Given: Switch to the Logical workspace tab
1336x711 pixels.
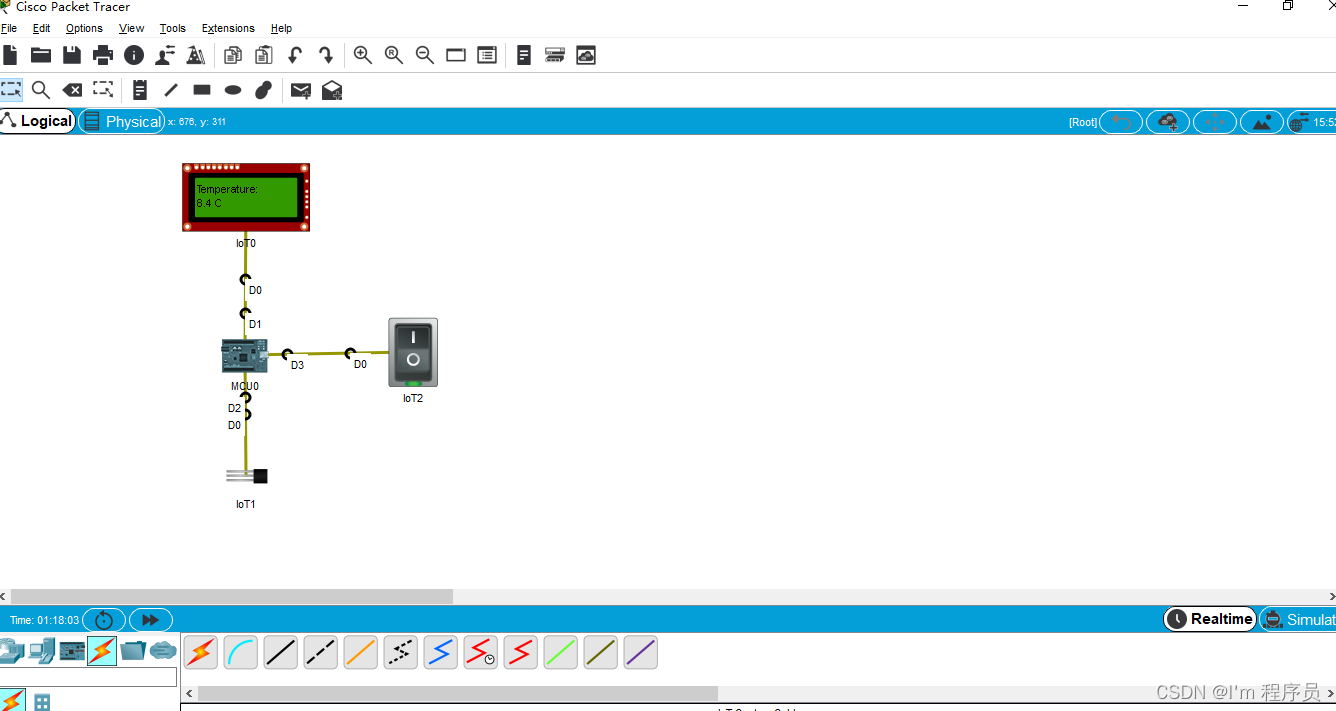Looking at the screenshot, I should click(37, 121).
